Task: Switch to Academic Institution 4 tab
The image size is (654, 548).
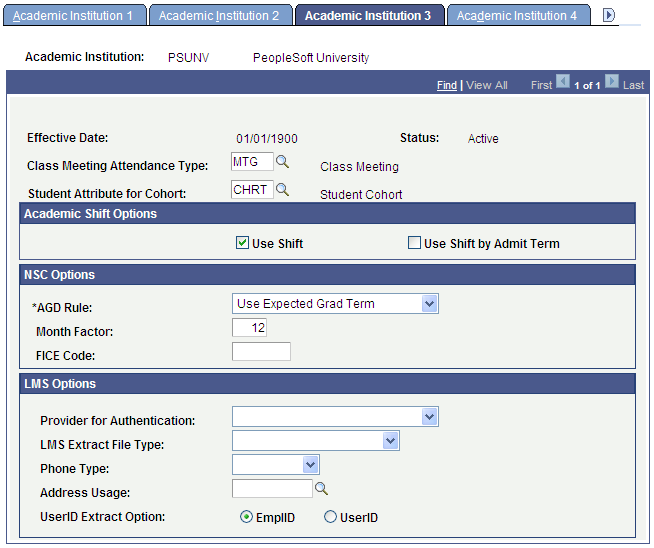Action: (x=518, y=15)
